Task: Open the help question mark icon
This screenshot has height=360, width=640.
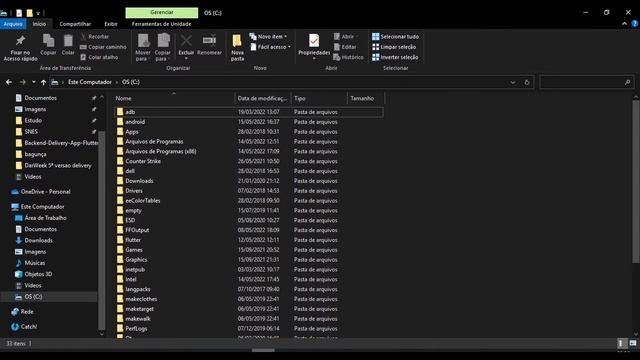Action: (635, 24)
